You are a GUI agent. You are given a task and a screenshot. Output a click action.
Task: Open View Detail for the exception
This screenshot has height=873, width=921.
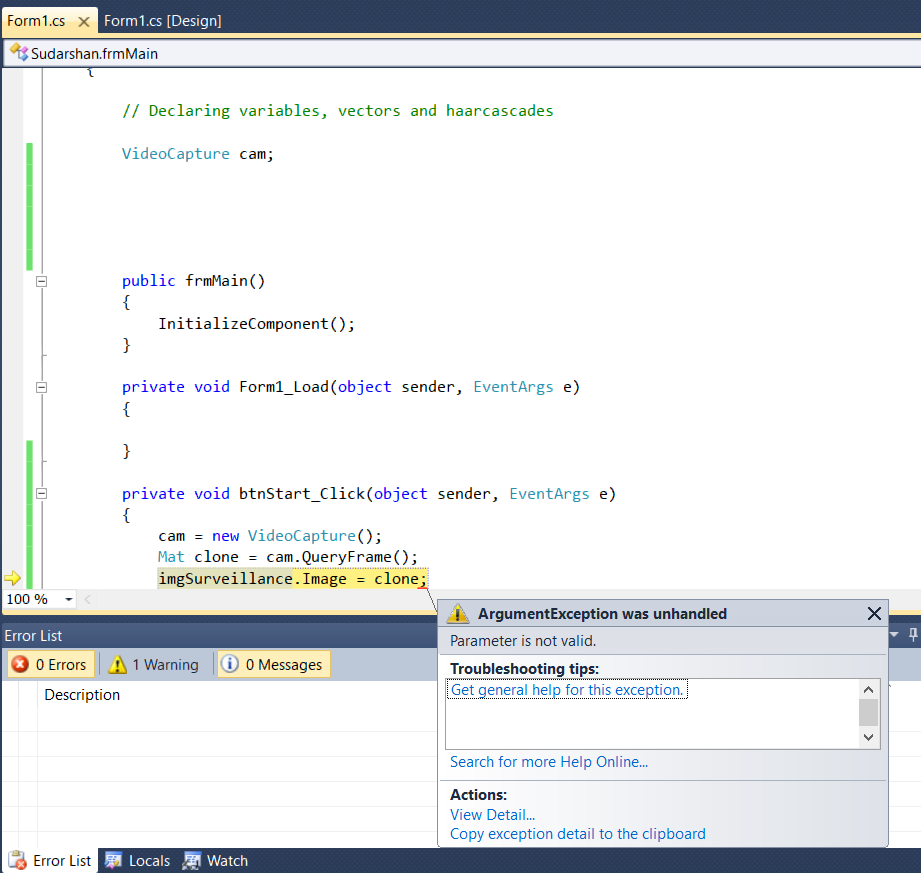tap(491, 814)
